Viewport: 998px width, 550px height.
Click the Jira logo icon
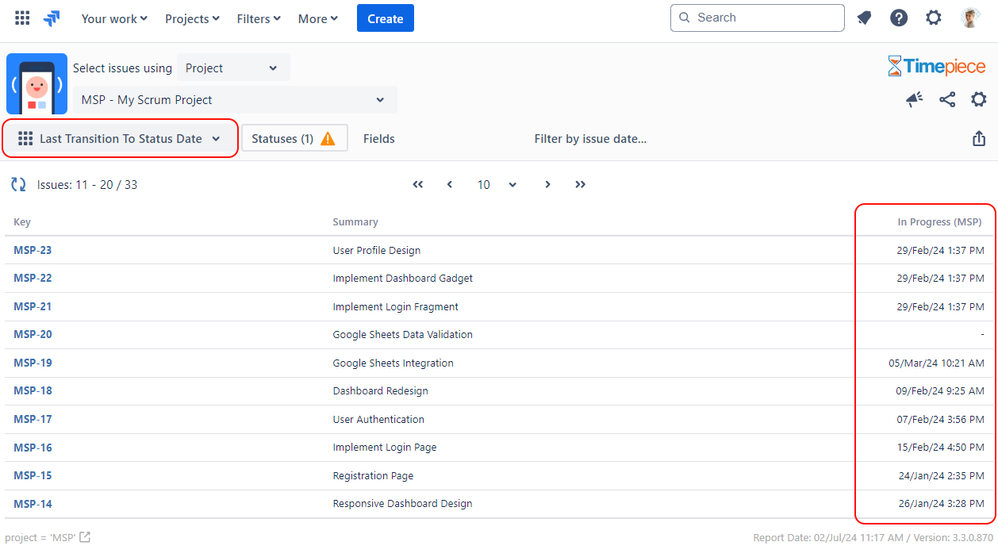52,18
